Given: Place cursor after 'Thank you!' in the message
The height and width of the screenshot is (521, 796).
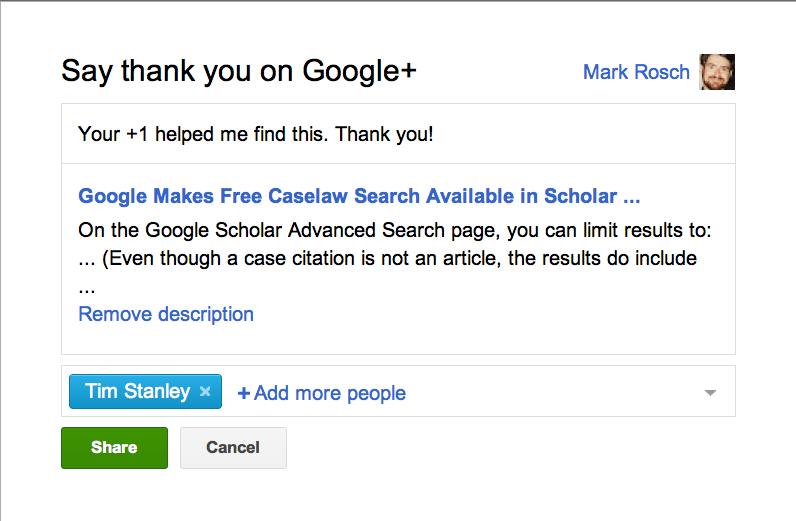Looking at the screenshot, I should [x=435, y=135].
